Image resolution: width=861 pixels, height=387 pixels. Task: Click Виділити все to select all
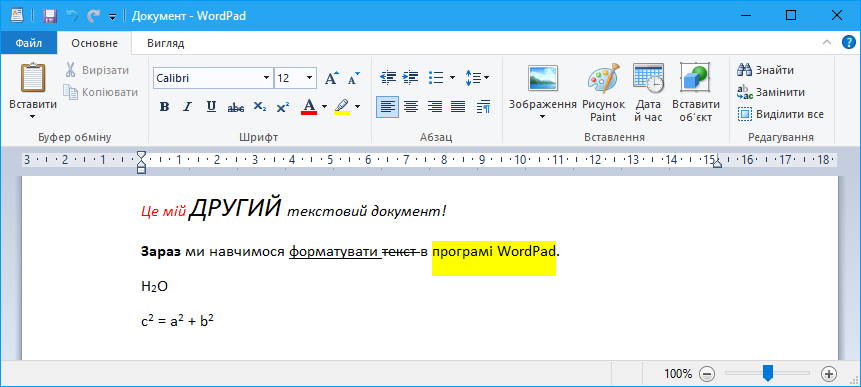click(x=780, y=114)
